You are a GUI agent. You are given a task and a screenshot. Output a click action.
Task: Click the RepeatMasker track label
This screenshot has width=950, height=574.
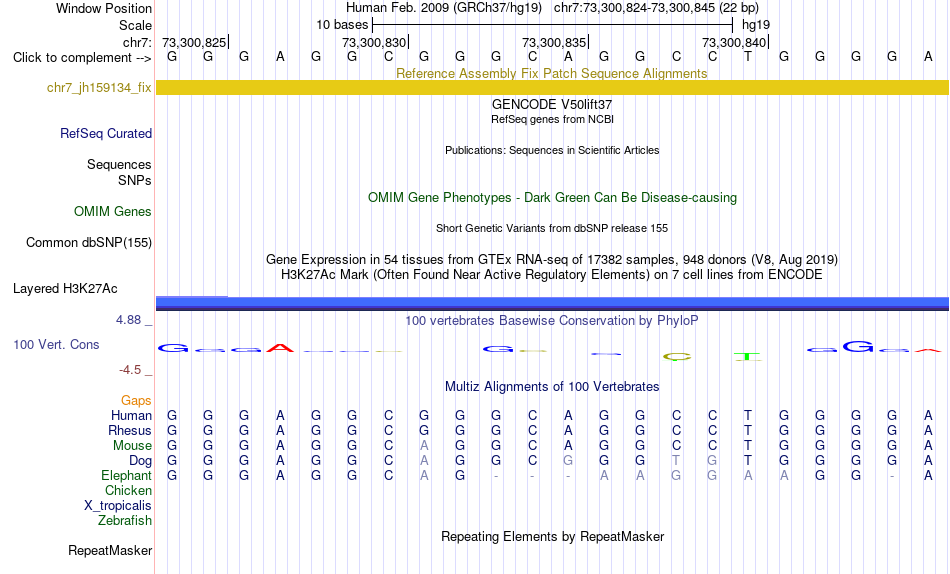(x=110, y=550)
